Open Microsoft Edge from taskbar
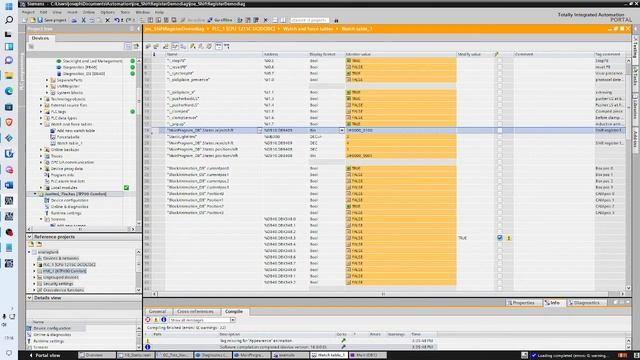 [9, 91]
